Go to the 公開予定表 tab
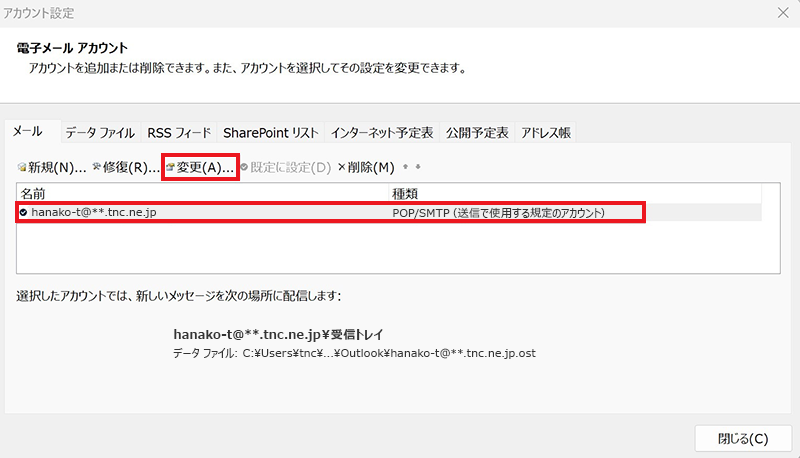 pos(477,132)
